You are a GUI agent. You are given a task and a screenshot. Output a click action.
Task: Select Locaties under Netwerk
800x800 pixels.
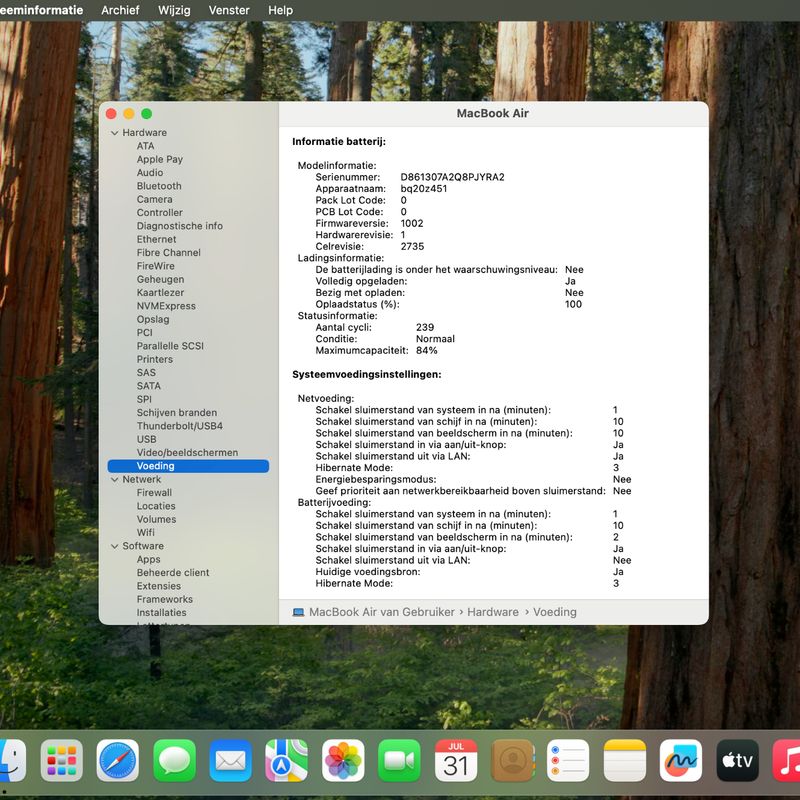tap(156, 506)
